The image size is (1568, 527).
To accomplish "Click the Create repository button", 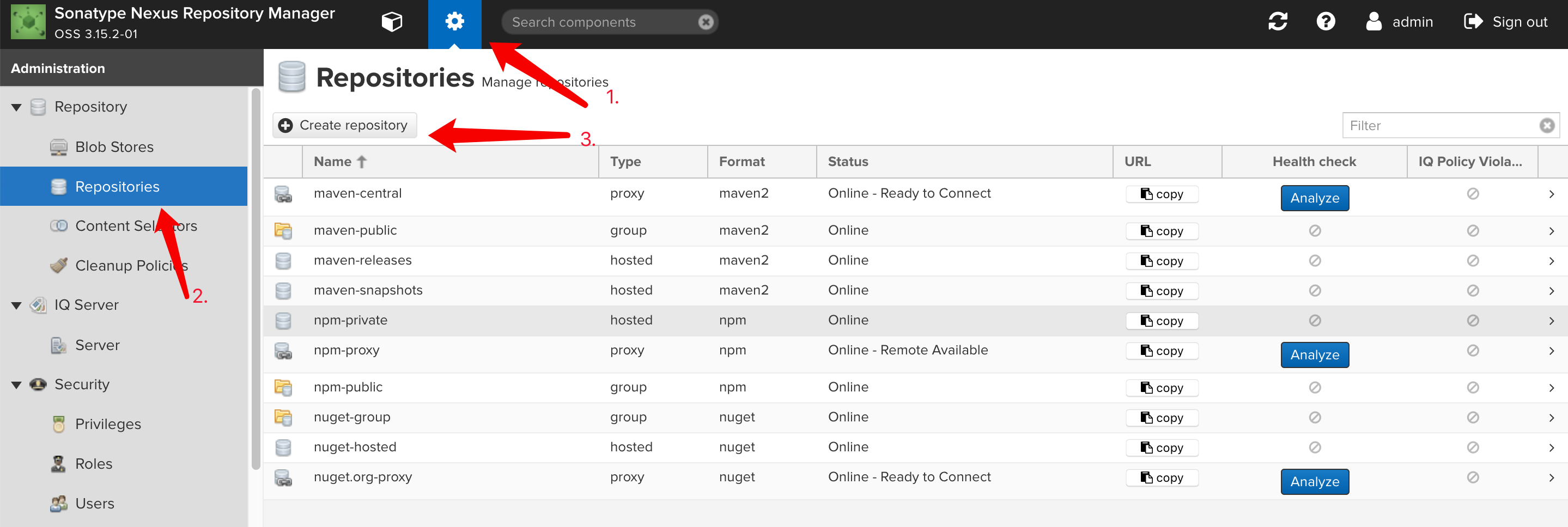I will [344, 125].
